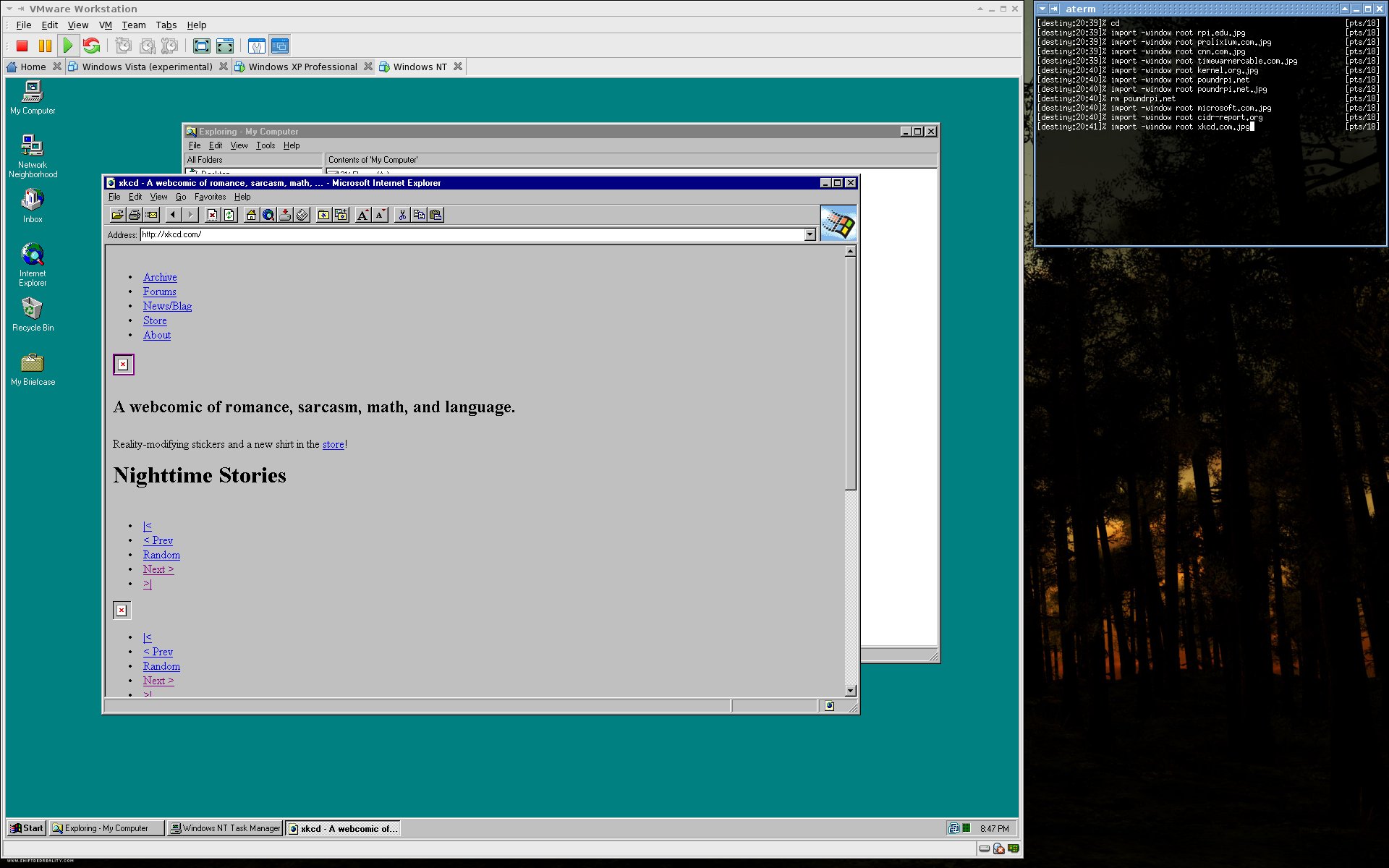Close the Windows Vista (experimental) tab
Viewport: 1389px width, 868px height.
tap(224, 67)
